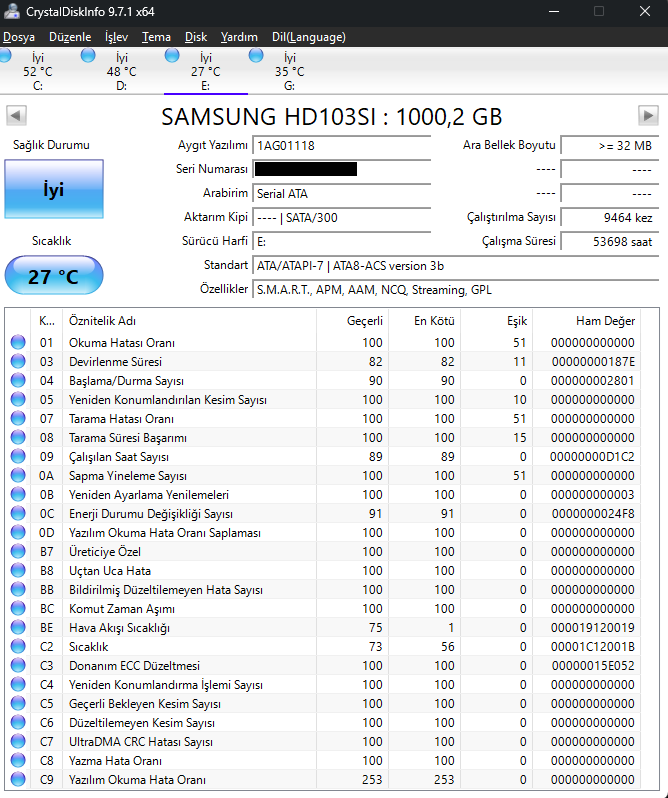Click the CrystalDiskInfo app icon in title bar
Viewport: 668px width, 798px height.
pos(11,11)
